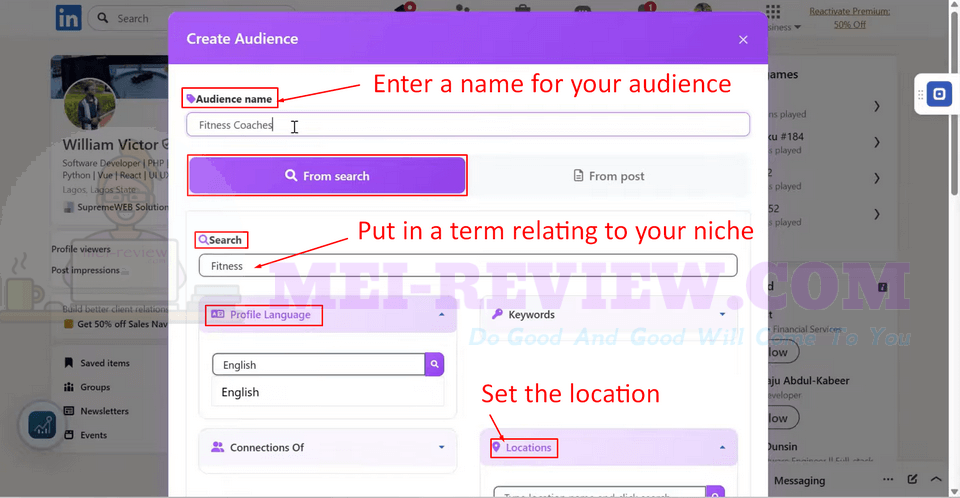This screenshot has height=498, width=960.
Task: Click inside the Audience name field
Action: [468, 125]
